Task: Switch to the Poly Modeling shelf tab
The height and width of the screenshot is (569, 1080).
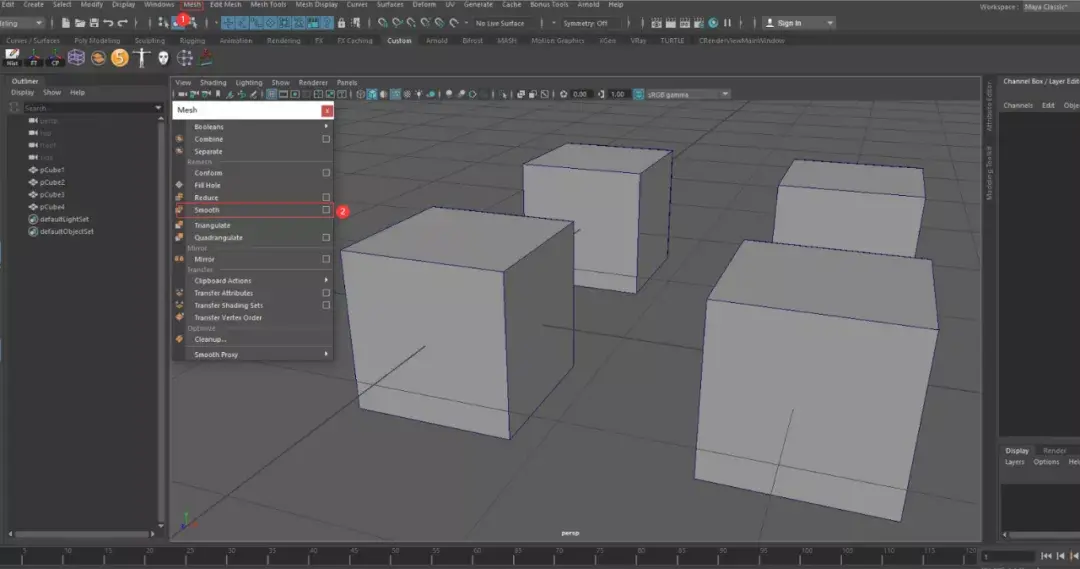Action: point(97,41)
